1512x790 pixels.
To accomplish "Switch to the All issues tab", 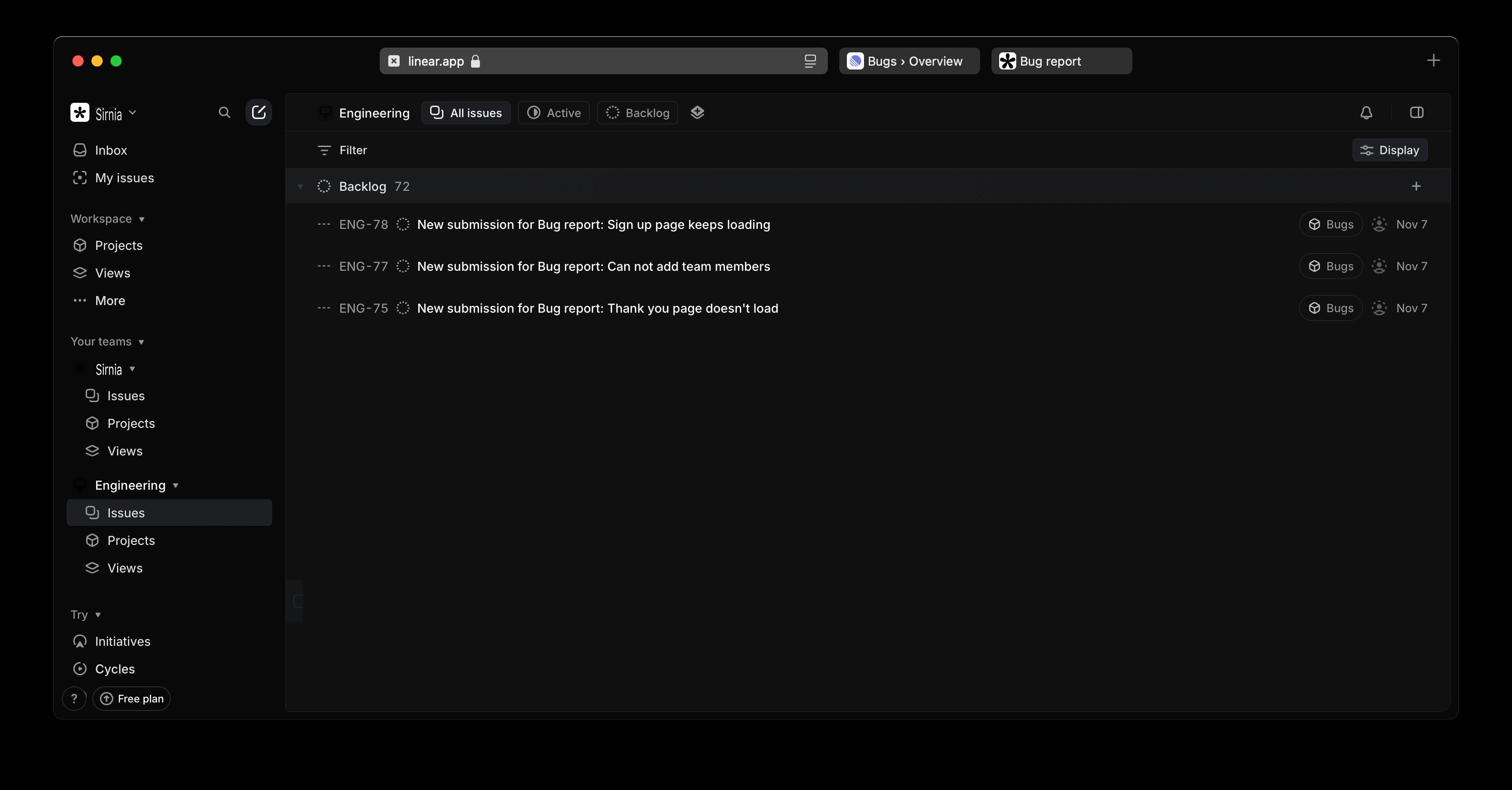I will [x=466, y=113].
